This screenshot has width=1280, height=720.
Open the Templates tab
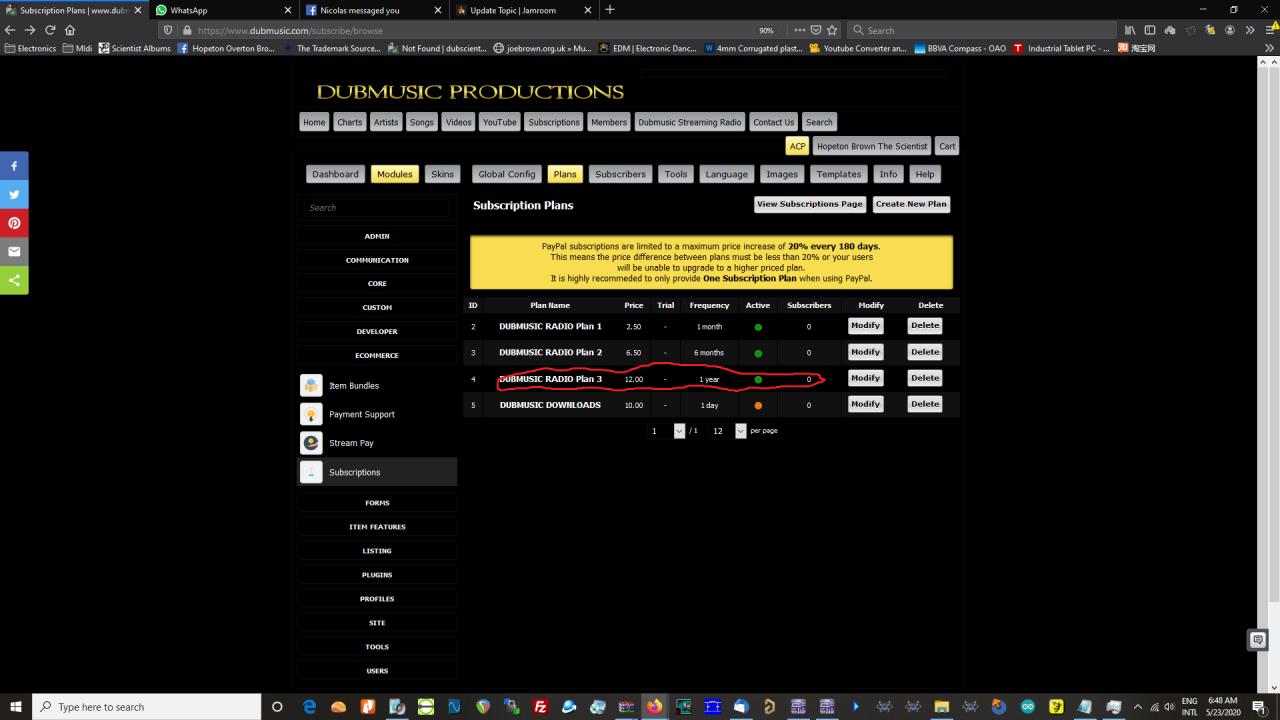point(838,174)
